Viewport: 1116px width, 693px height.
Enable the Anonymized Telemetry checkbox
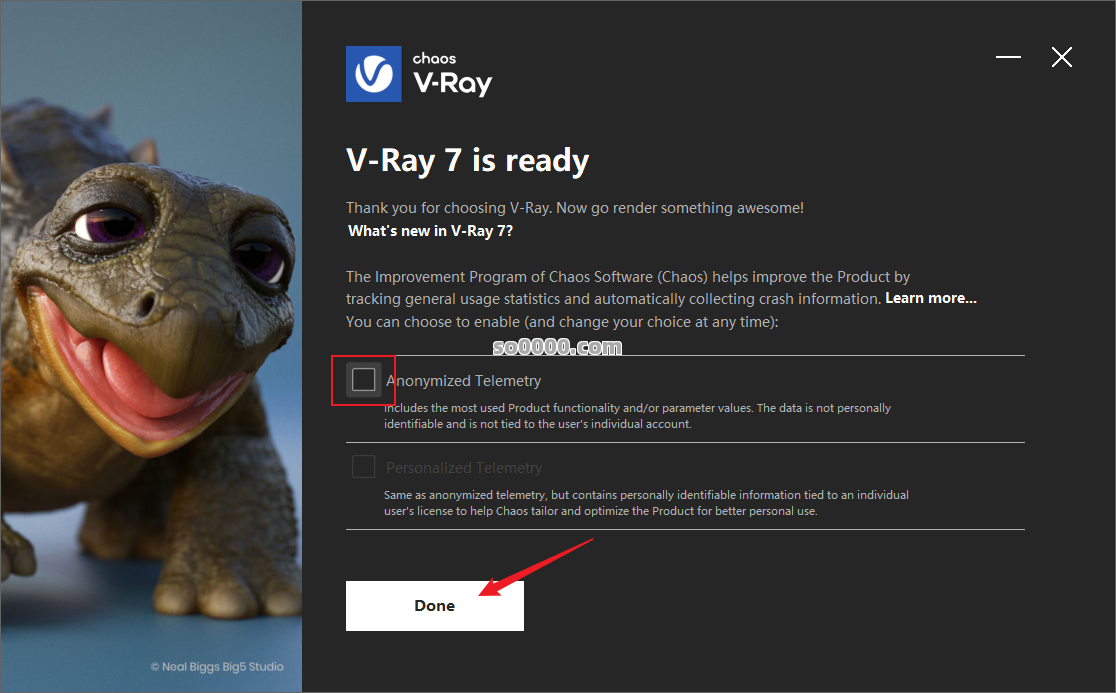tap(364, 379)
